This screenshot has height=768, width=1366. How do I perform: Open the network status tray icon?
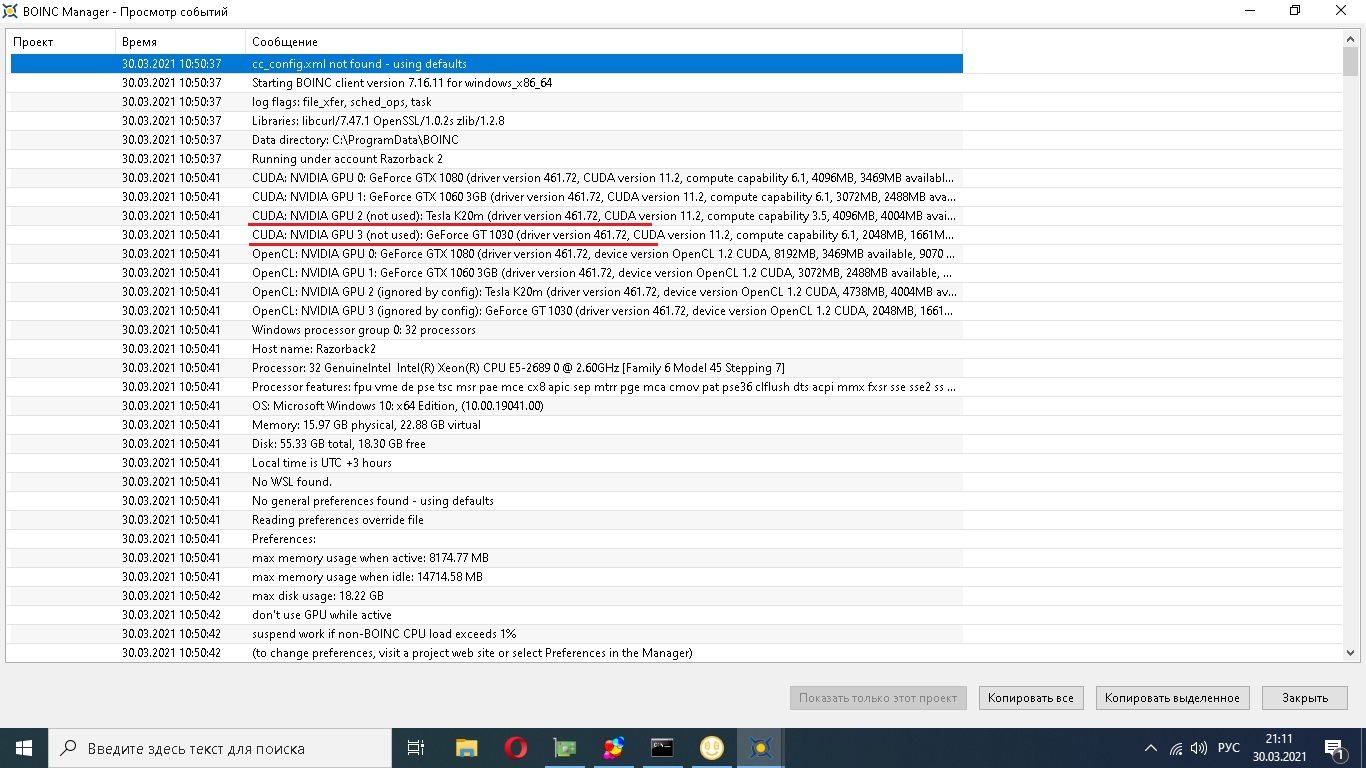pos(1176,748)
